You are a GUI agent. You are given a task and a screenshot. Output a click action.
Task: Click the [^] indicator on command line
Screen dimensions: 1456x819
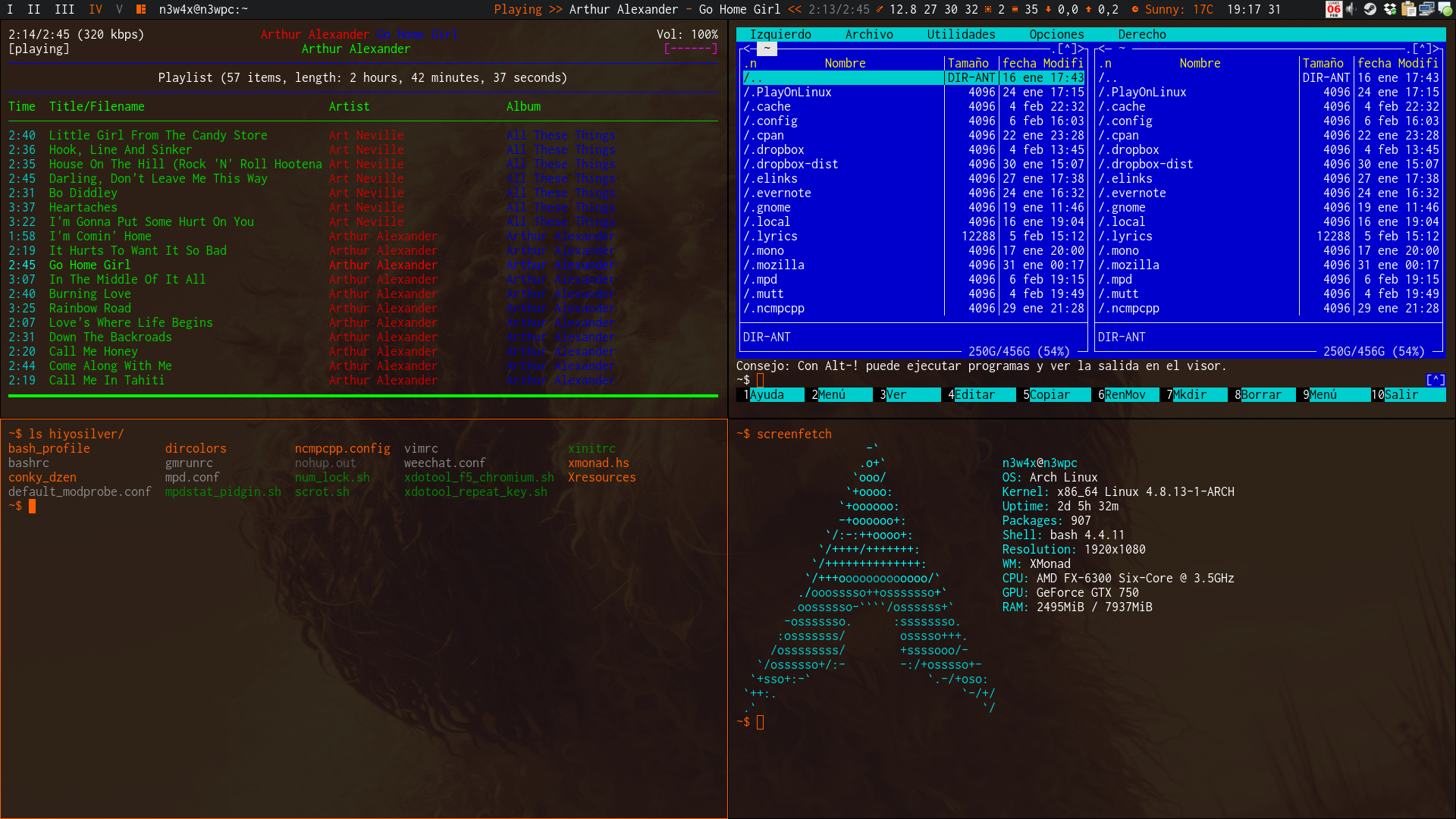(1435, 380)
